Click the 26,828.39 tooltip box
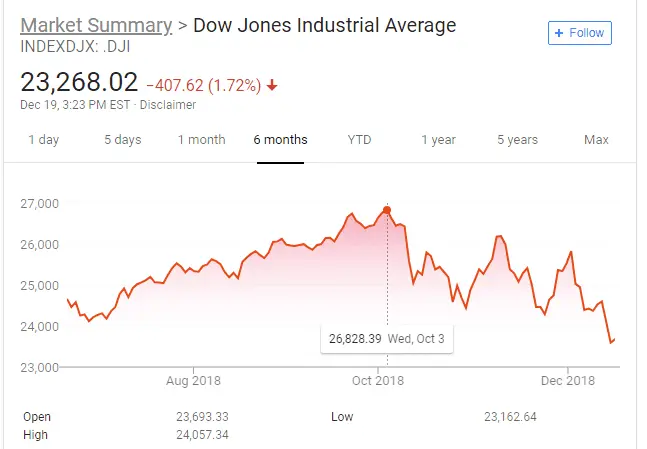The width and height of the screenshot is (647, 449). tap(386, 339)
